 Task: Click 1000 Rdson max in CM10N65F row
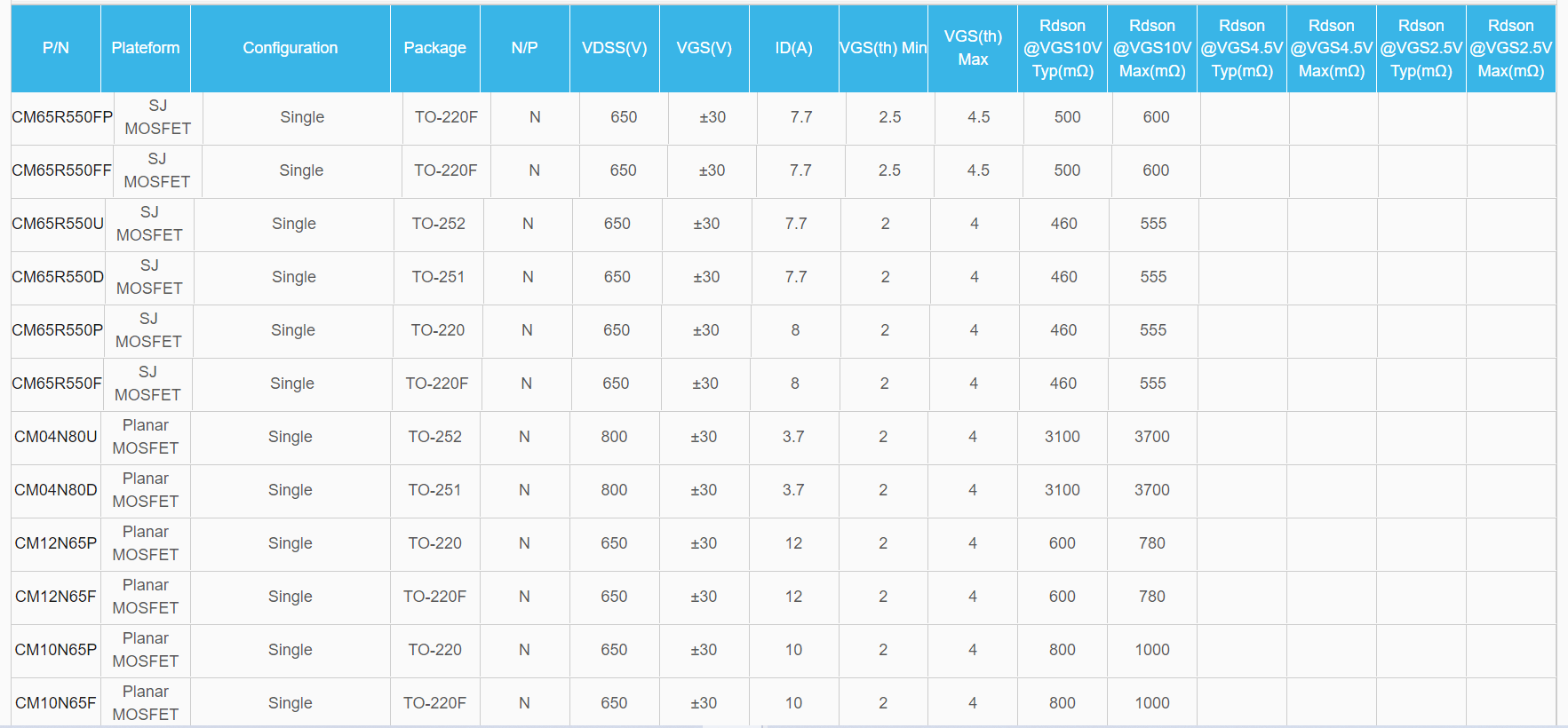coord(1152,703)
